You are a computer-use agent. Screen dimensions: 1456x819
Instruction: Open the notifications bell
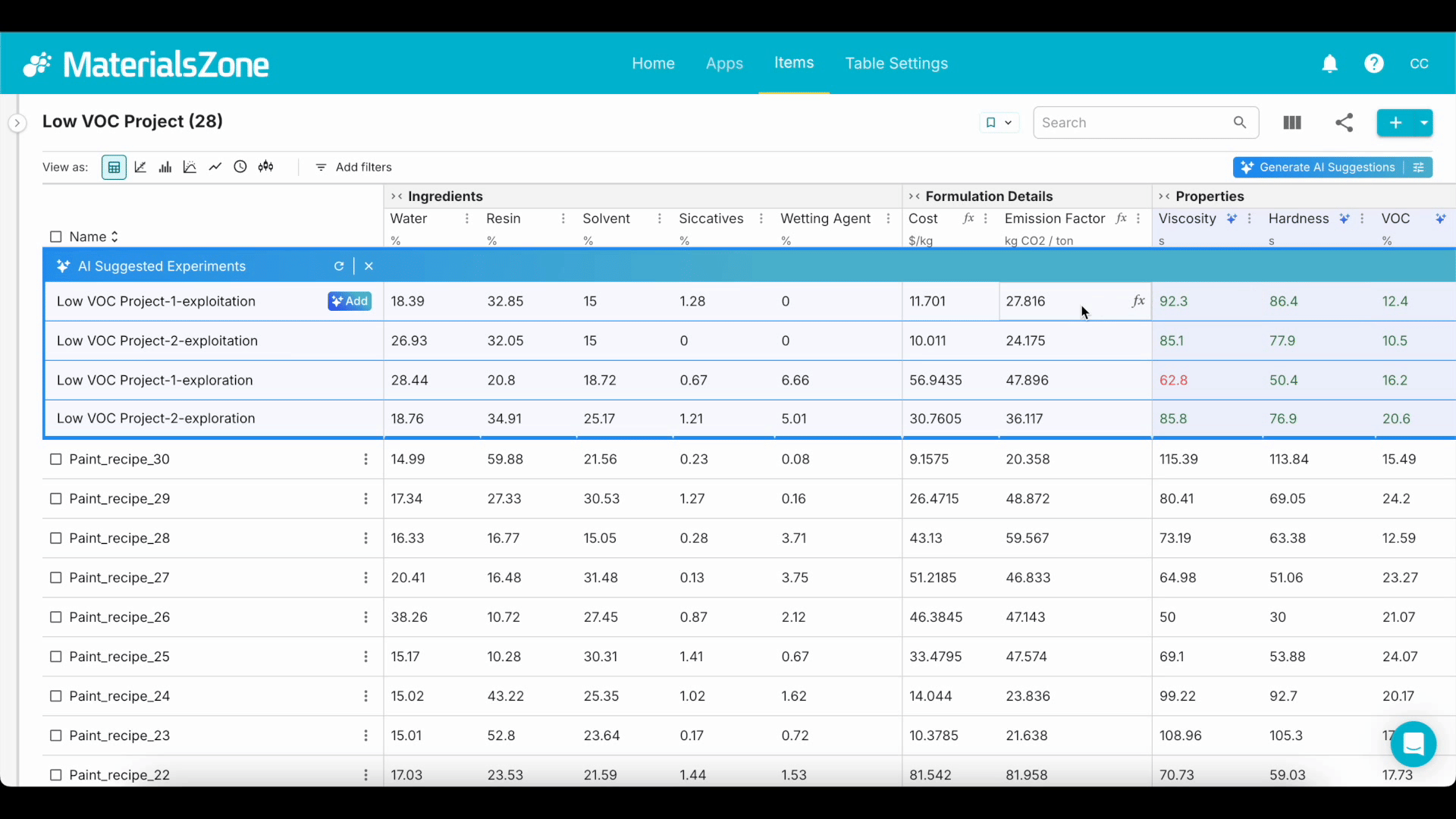point(1329,64)
